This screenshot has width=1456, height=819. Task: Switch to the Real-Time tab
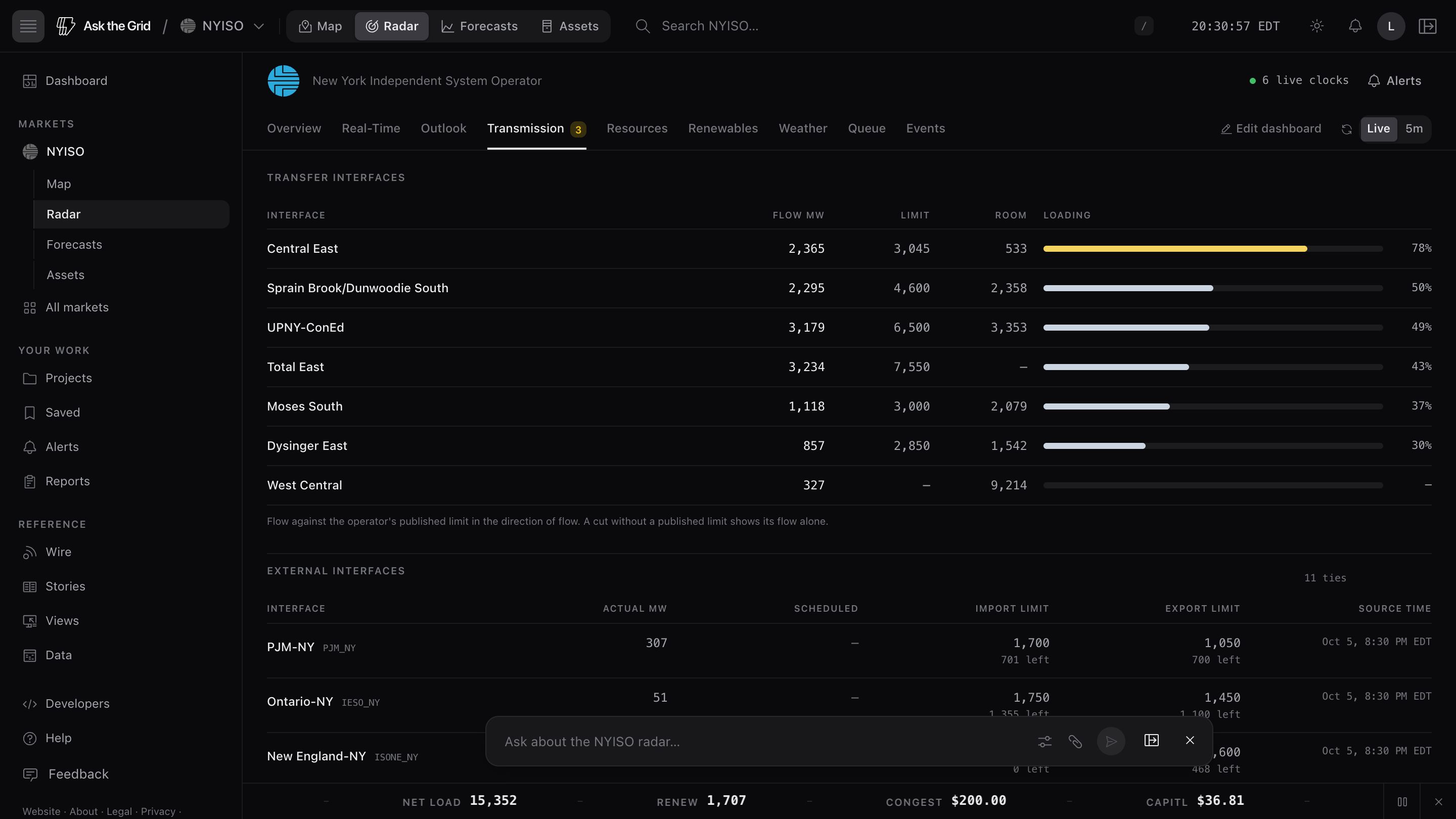click(371, 129)
